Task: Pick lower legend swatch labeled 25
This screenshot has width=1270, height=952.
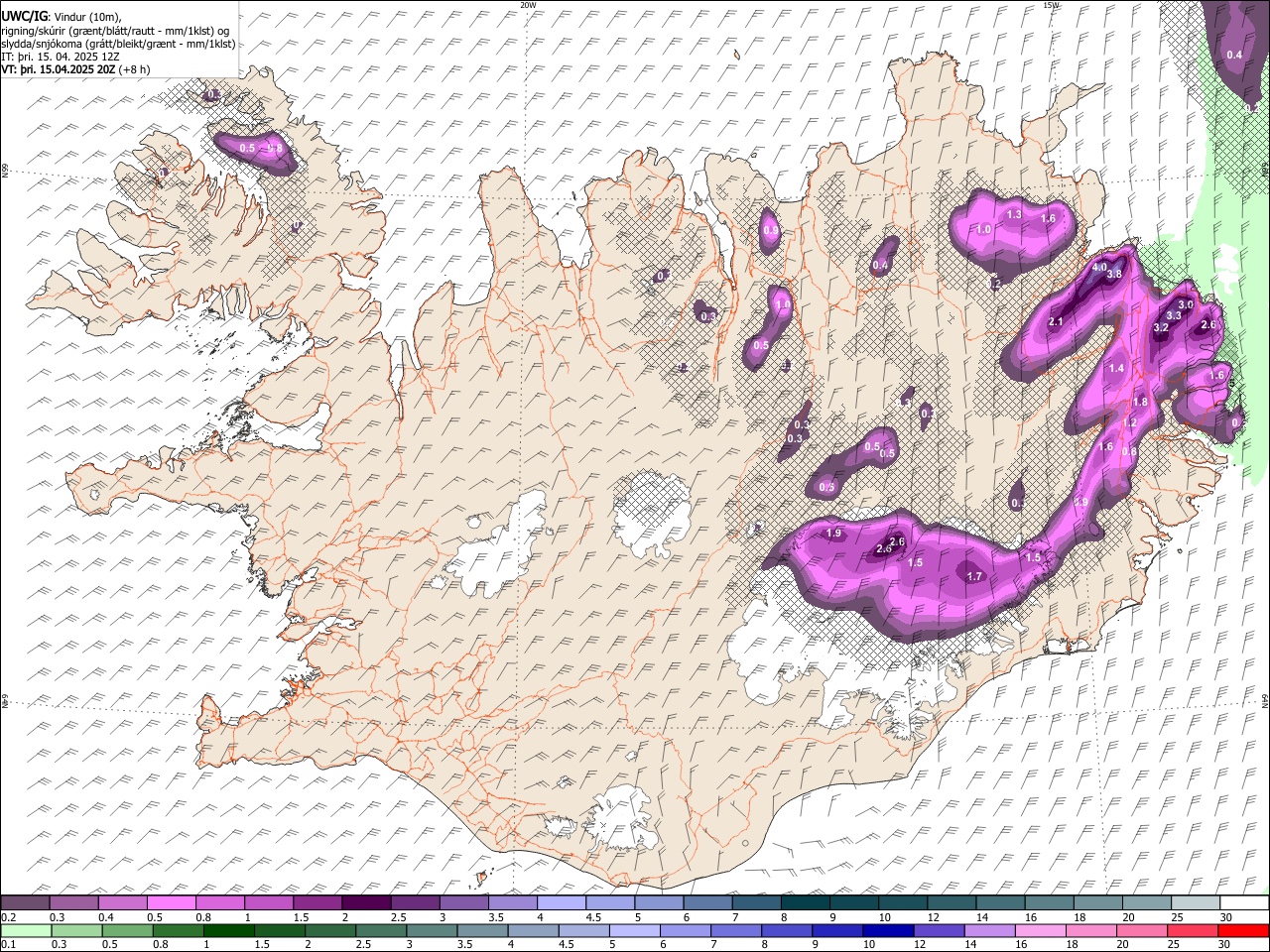Action: [1192, 930]
